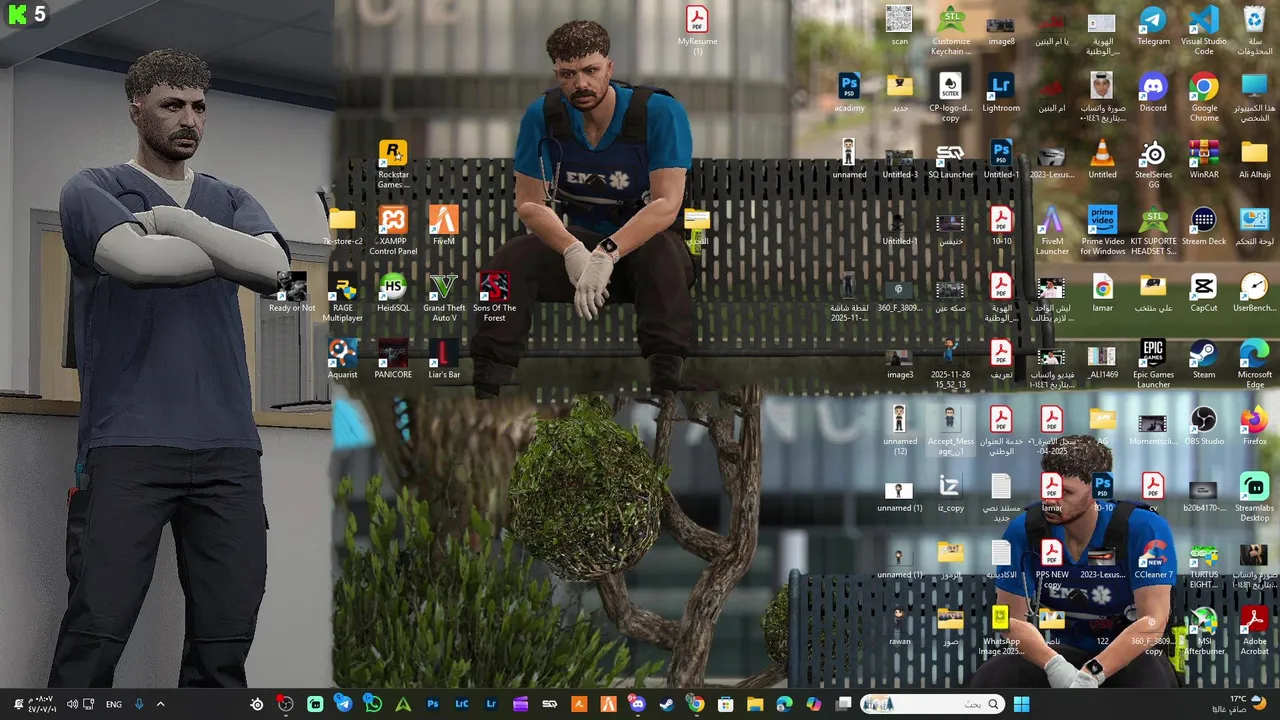Select the Stream Deck shortcut
The width and height of the screenshot is (1280, 720).
click(1204, 226)
